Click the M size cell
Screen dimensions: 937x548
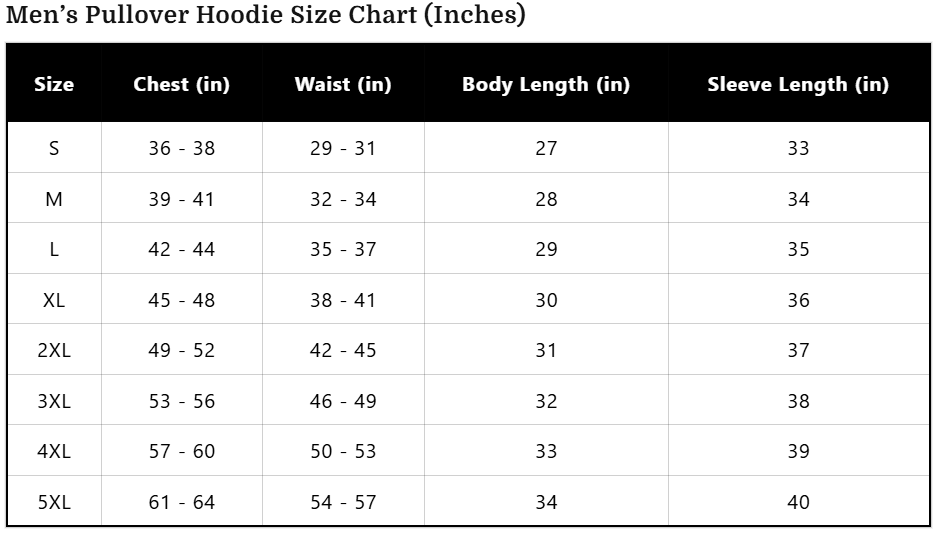[54, 199]
